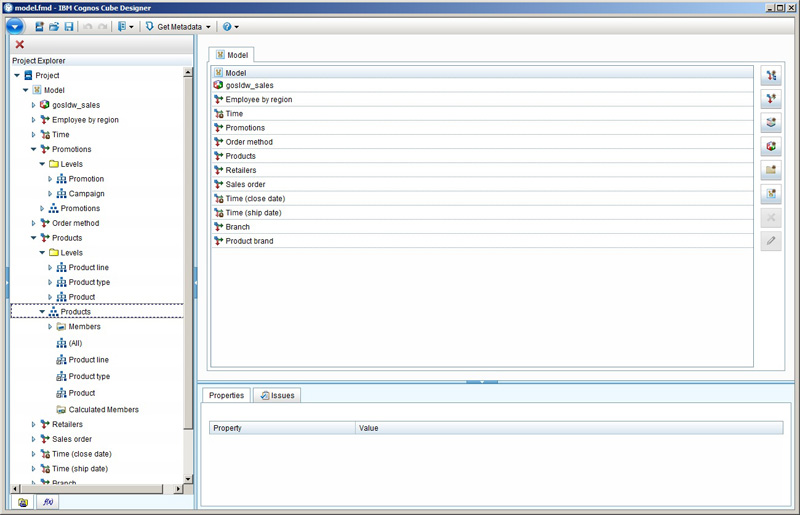Screen dimensions: 800x515
Task: Click New measure dimension layered icon
Action: click(771, 122)
